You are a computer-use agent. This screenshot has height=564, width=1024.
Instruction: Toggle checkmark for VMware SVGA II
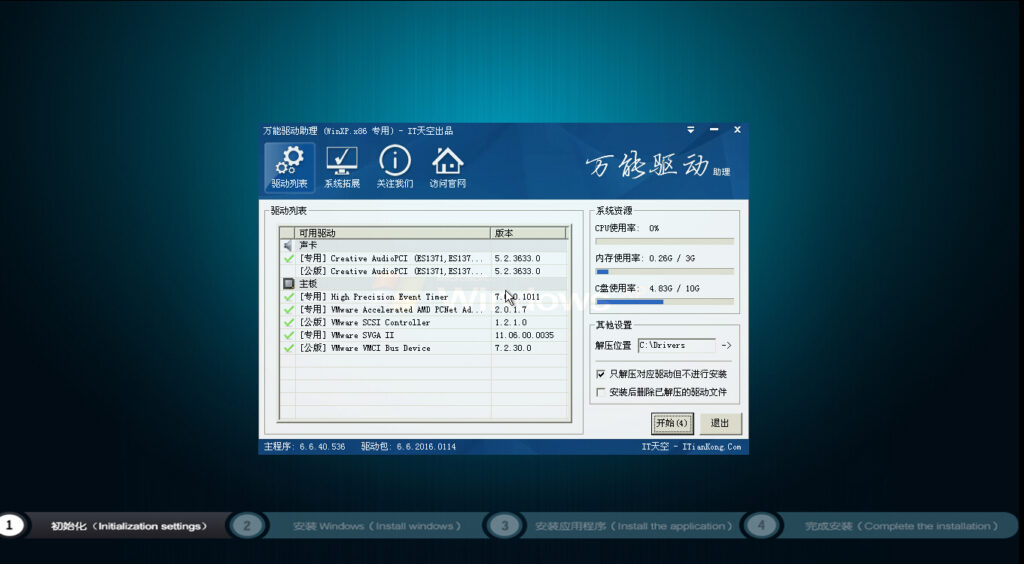coord(288,335)
